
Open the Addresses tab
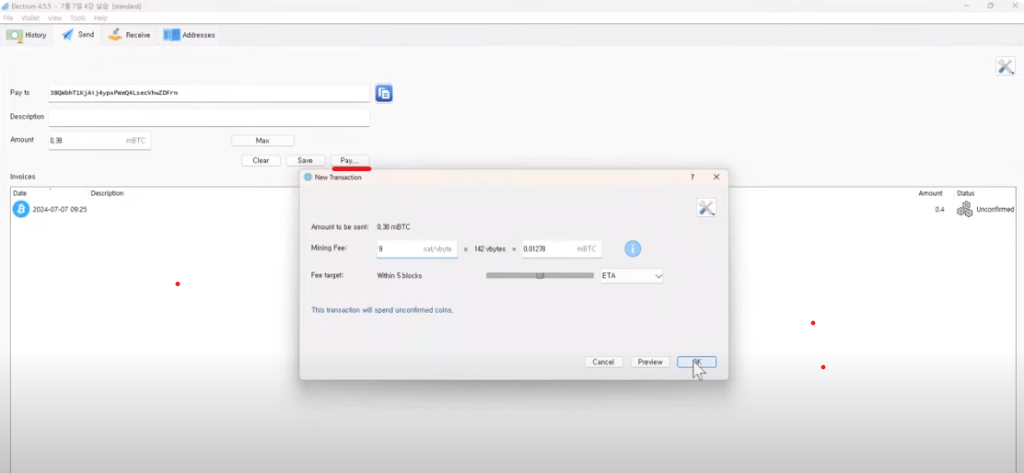click(x=190, y=35)
